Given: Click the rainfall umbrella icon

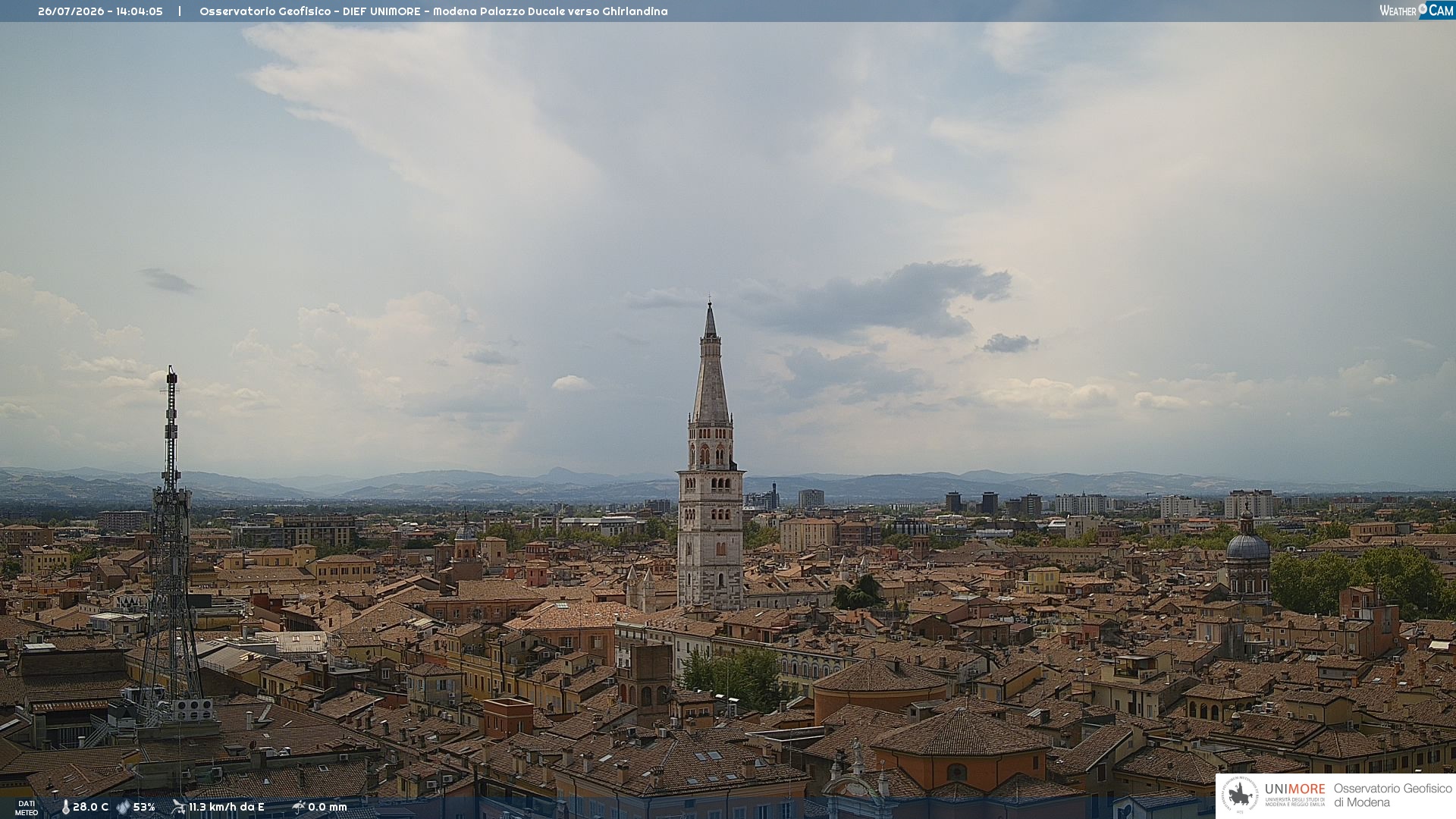Looking at the screenshot, I should click(299, 807).
